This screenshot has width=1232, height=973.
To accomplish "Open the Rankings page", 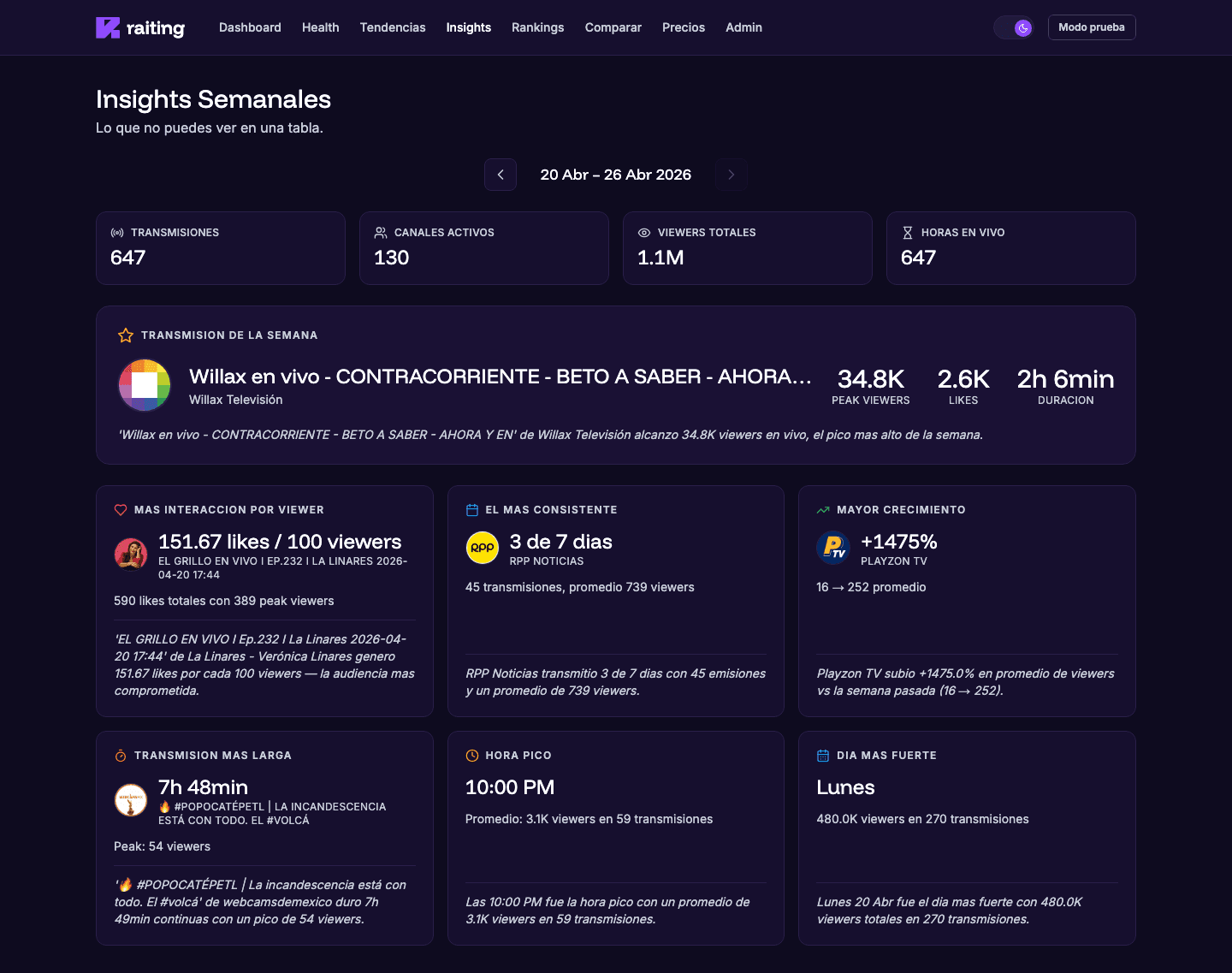I will pos(538,27).
